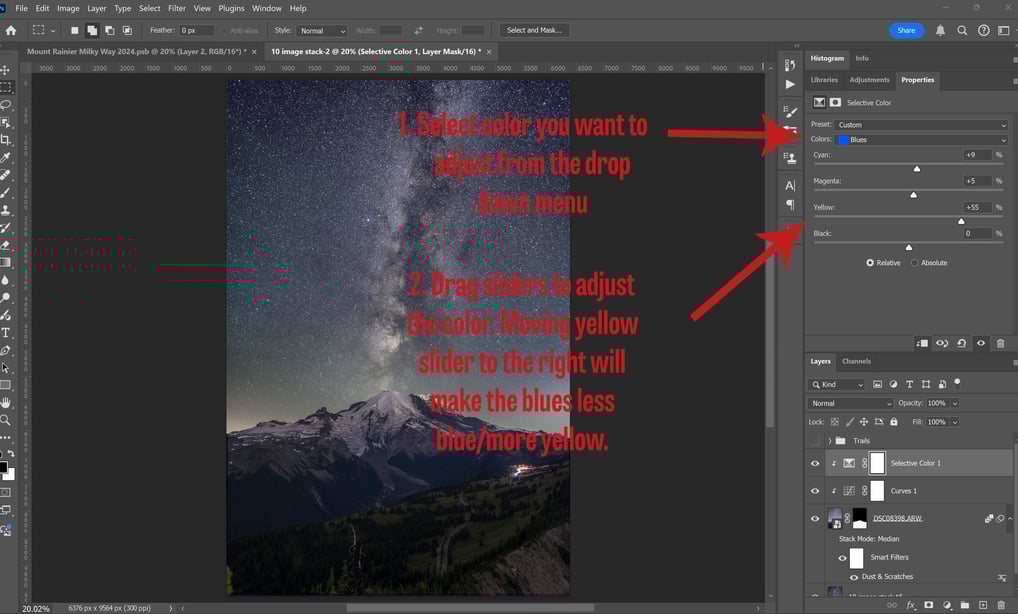Delete the adjustment layer from Properties panel

tap(1000, 343)
